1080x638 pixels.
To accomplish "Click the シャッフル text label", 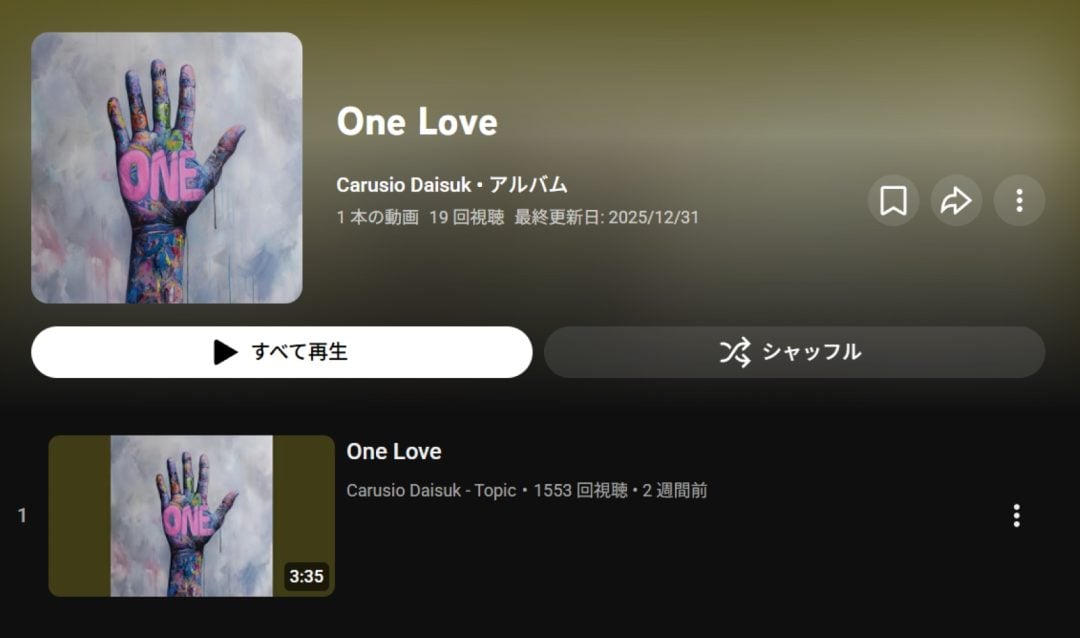I will 811,352.
